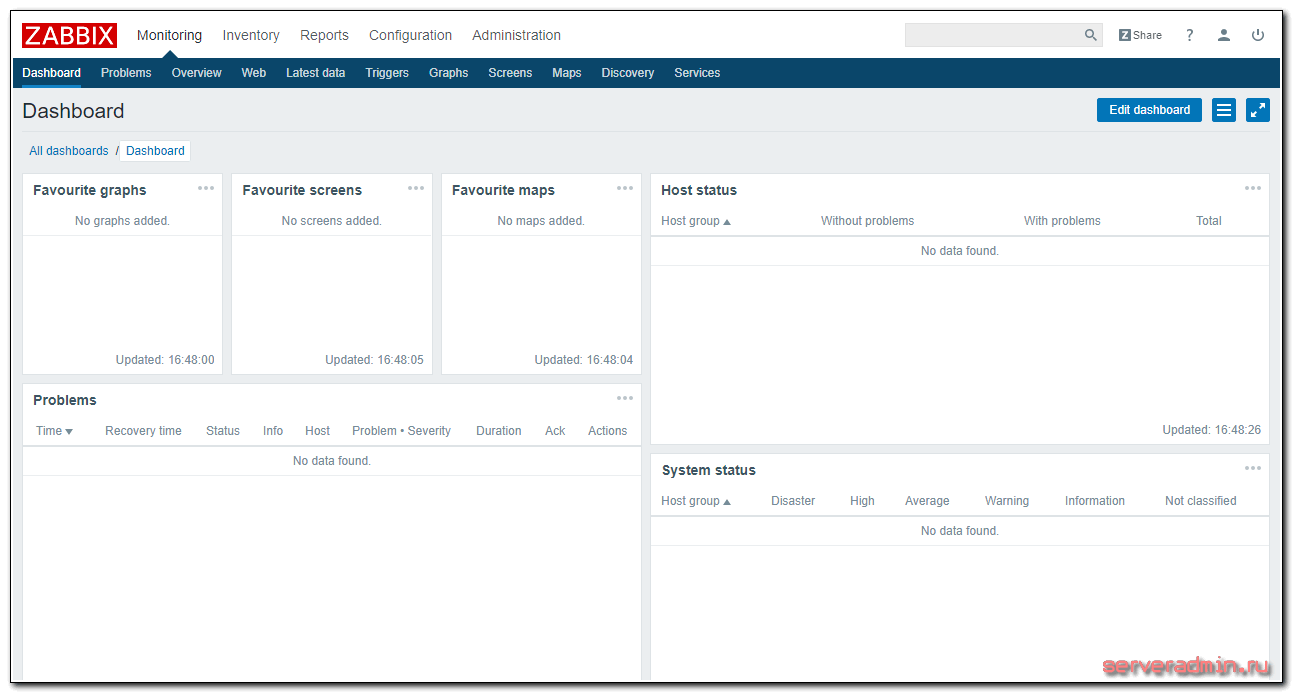Open the All dashboards link

[x=68, y=151]
